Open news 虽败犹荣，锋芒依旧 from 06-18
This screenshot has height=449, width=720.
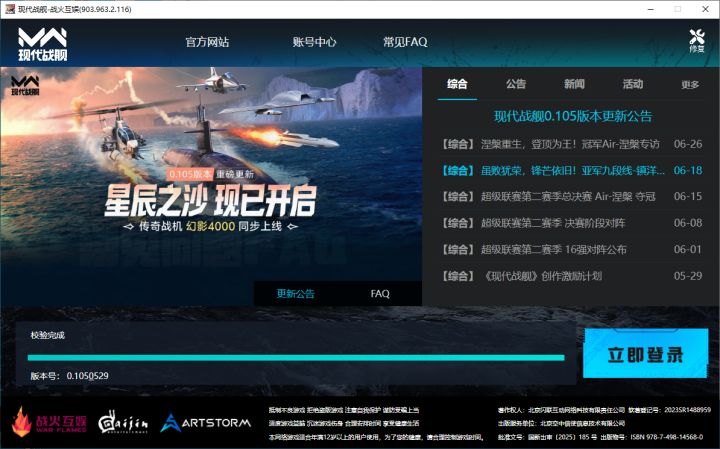(571, 170)
